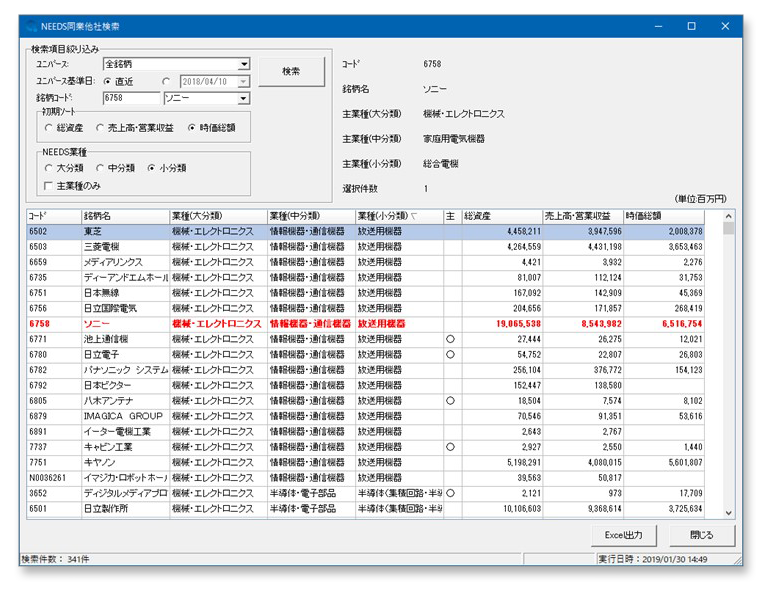Screen dimensions: 762x592
Task: Sort by the コード column header
Action: 53,216
